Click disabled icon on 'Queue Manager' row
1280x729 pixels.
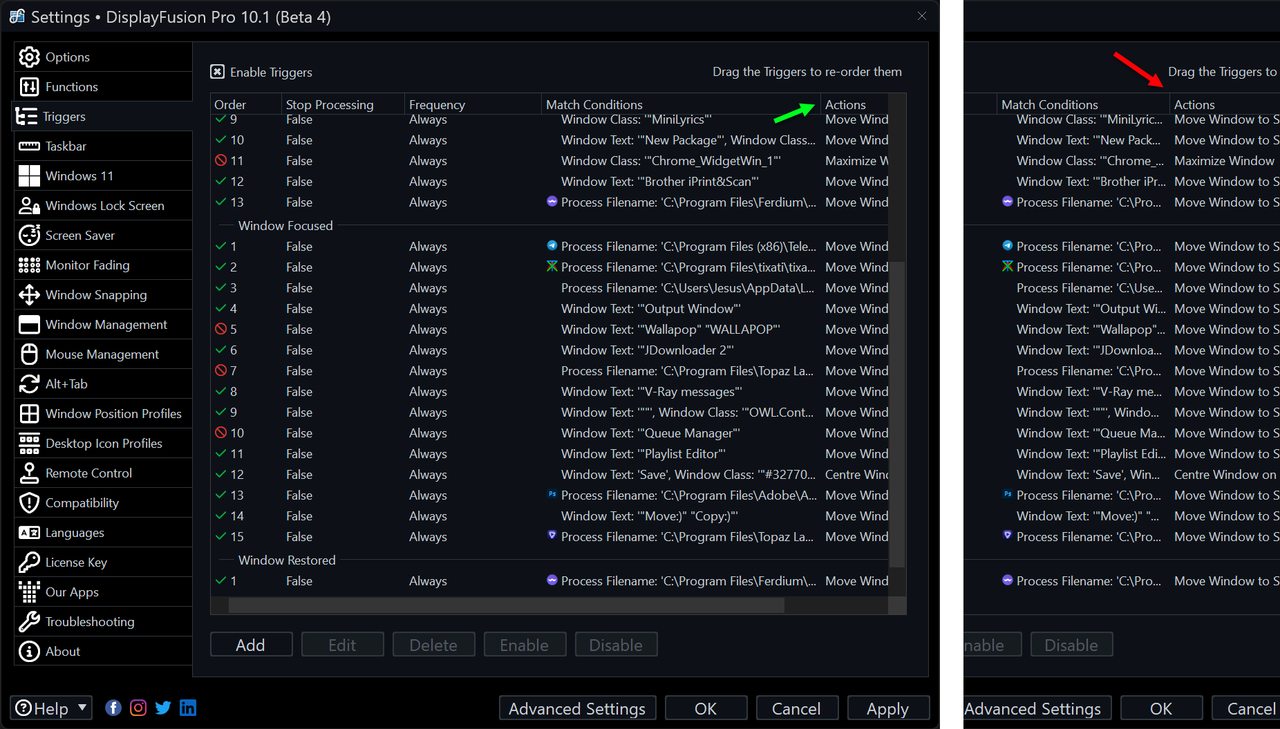tap(221, 433)
